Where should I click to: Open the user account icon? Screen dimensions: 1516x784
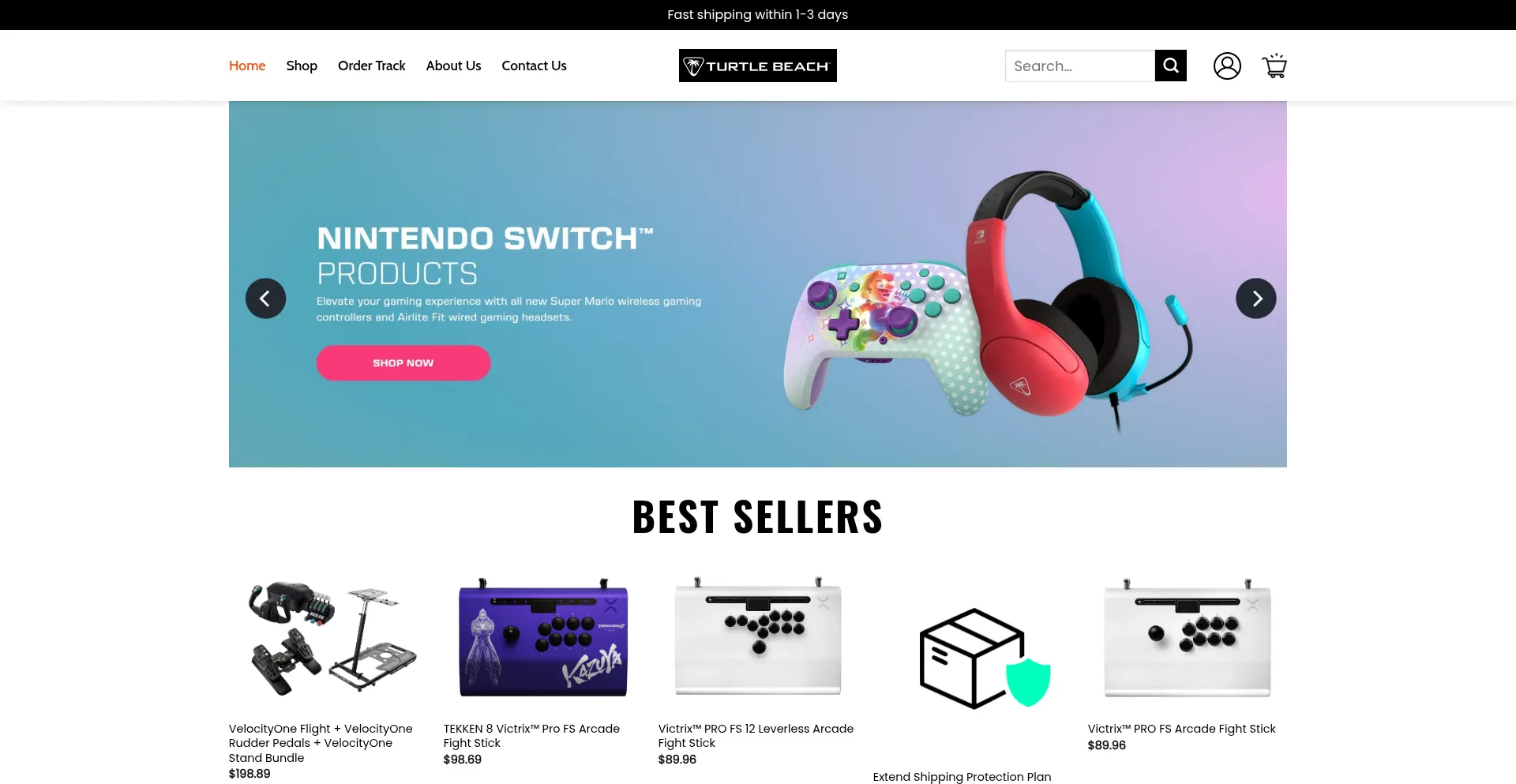tap(1227, 66)
